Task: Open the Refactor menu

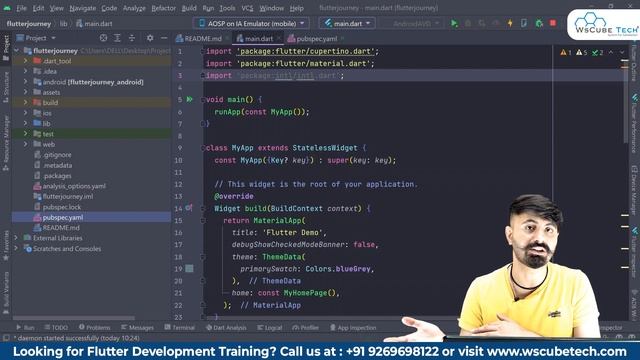Action: pyautogui.click(x=163, y=8)
